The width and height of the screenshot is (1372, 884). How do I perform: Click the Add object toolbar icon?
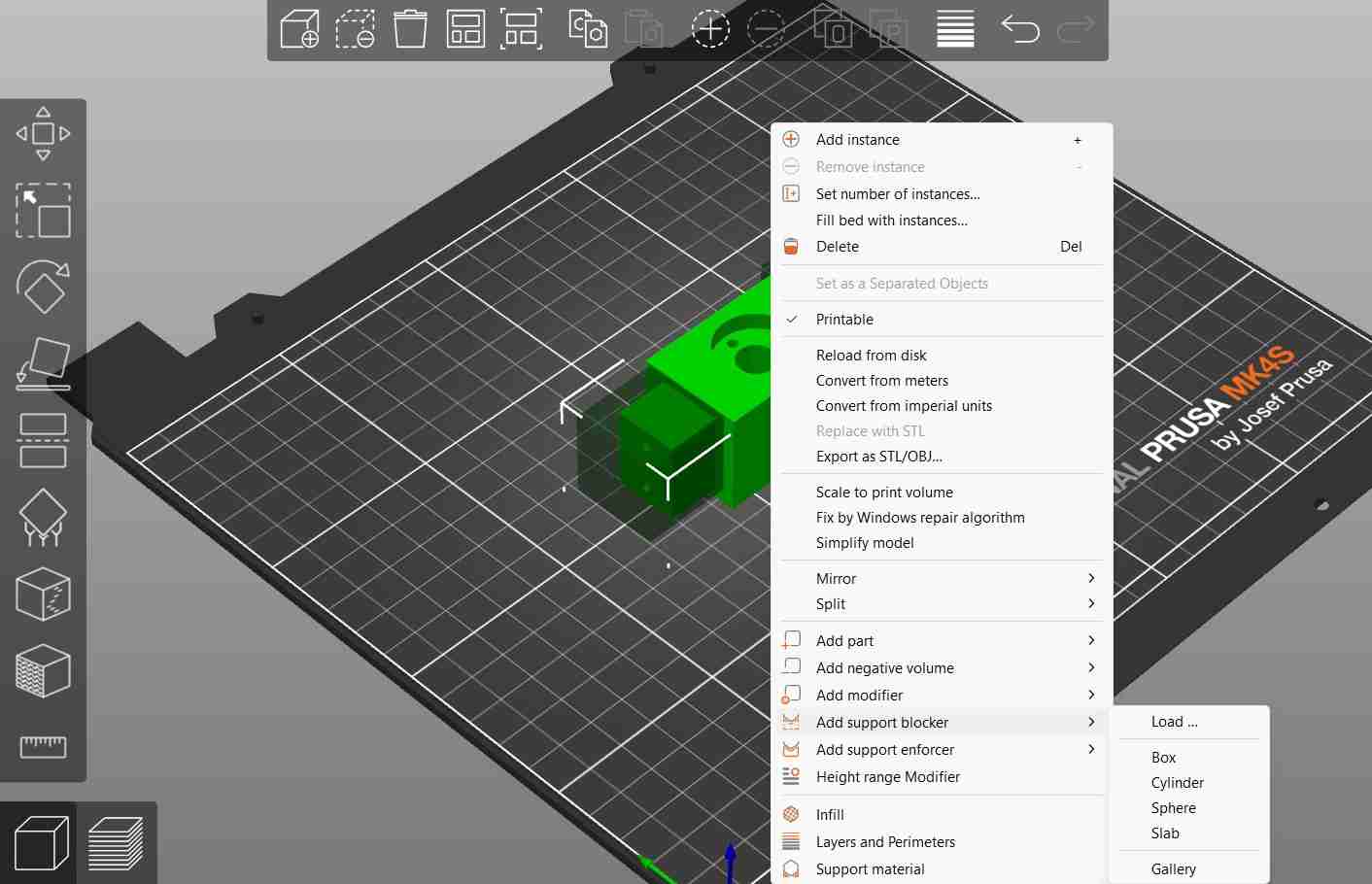(x=299, y=29)
